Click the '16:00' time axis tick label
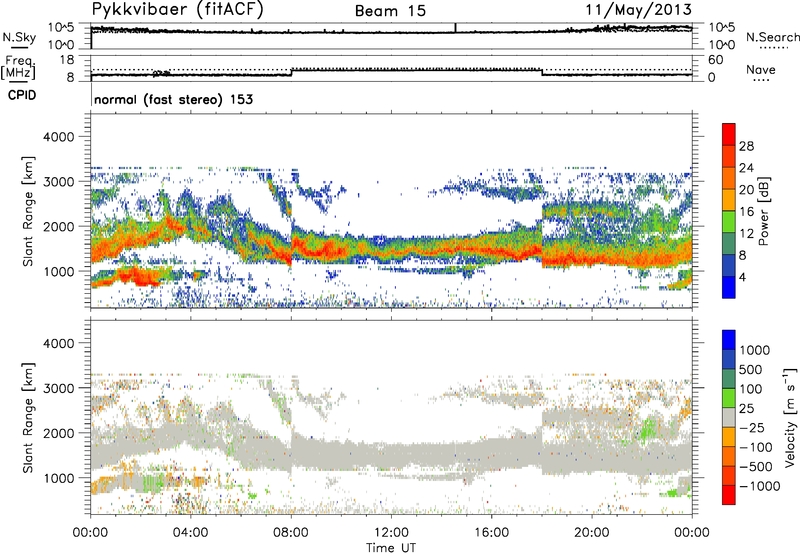Viewport: 800px width, 554px height. 491,533
